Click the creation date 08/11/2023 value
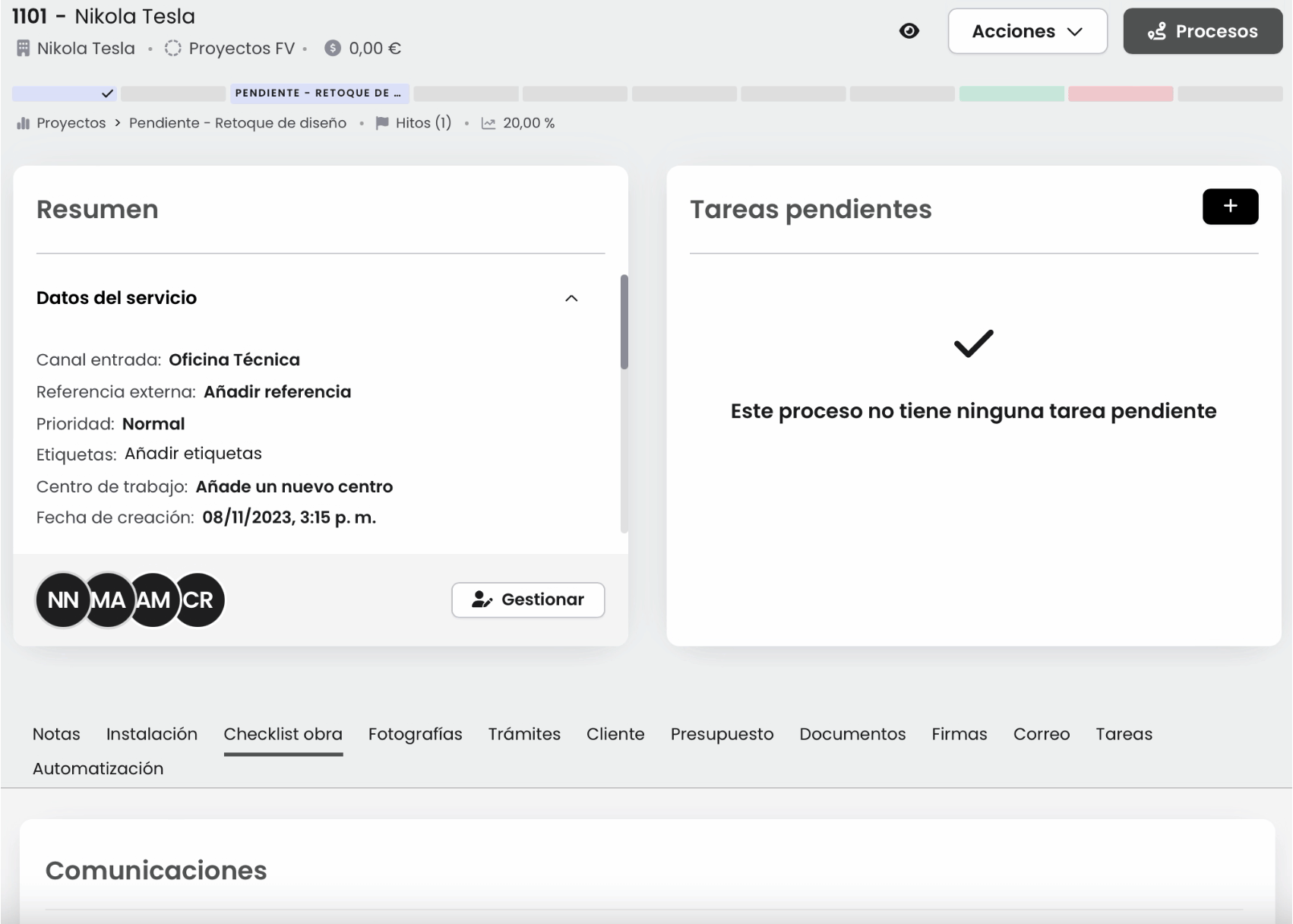The image size is (1293, 924). click(x=289, y=517)
